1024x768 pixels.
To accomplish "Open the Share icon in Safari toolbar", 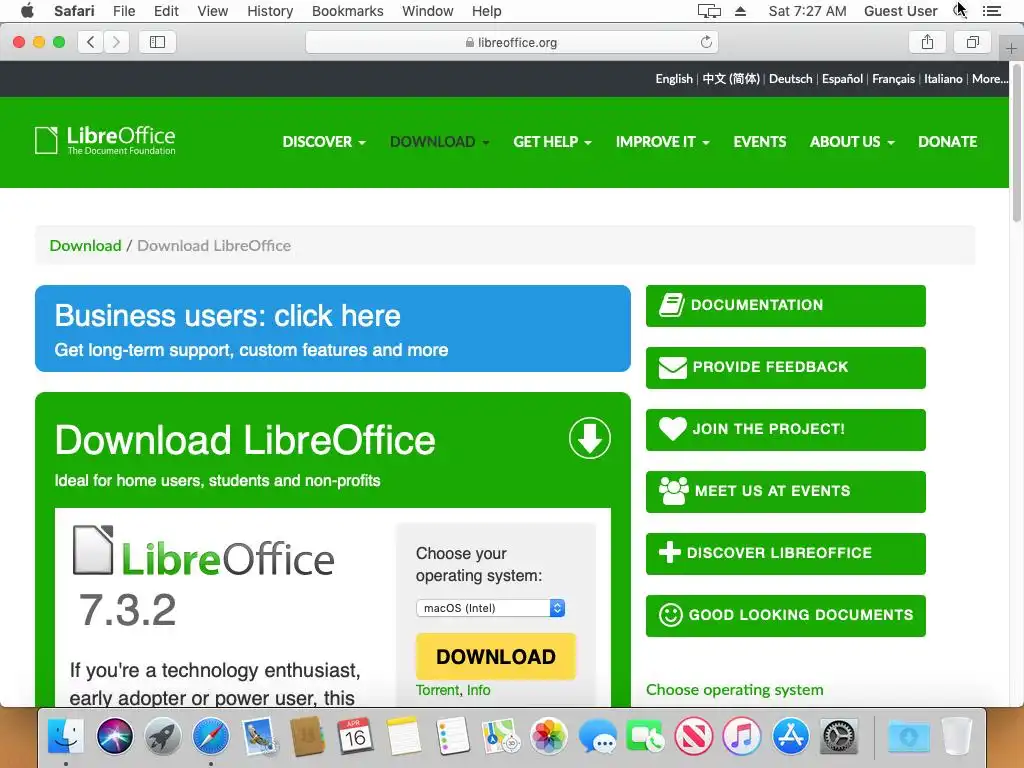I will pyautogui.click(x=927, y=42).
